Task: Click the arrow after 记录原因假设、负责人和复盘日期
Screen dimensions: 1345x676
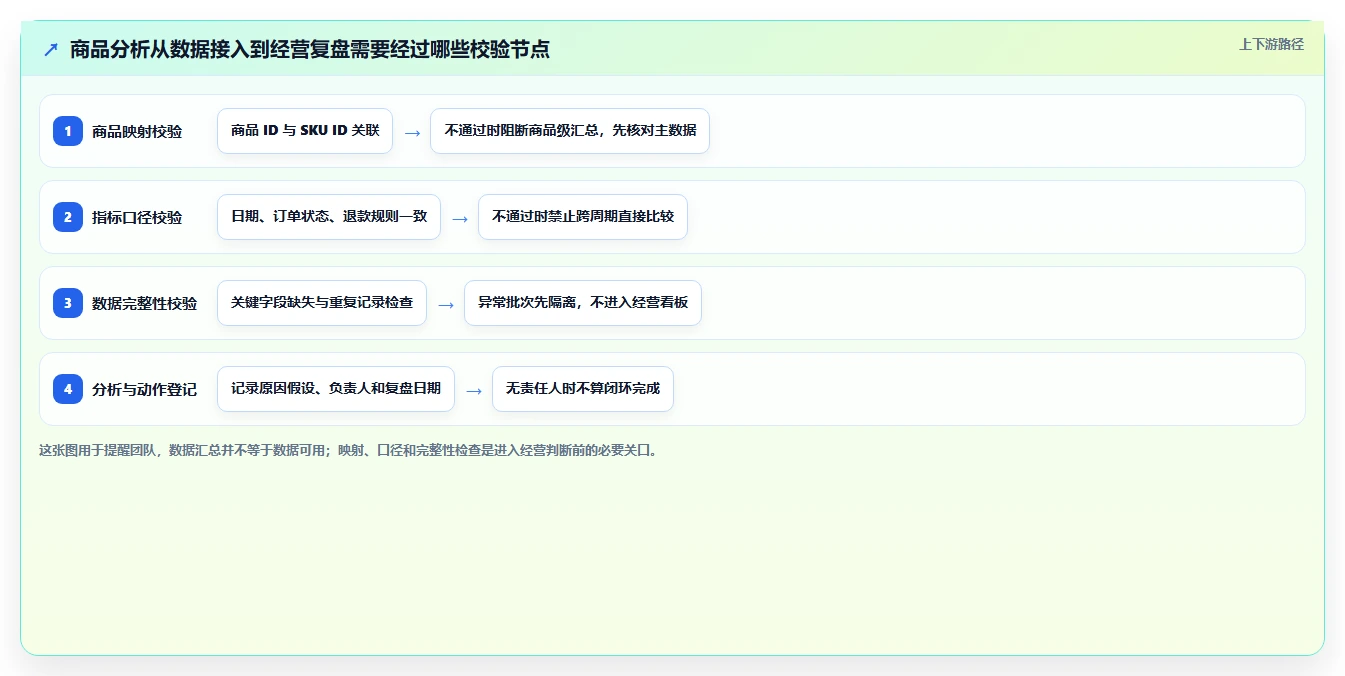Action: [x=474, y=390]
